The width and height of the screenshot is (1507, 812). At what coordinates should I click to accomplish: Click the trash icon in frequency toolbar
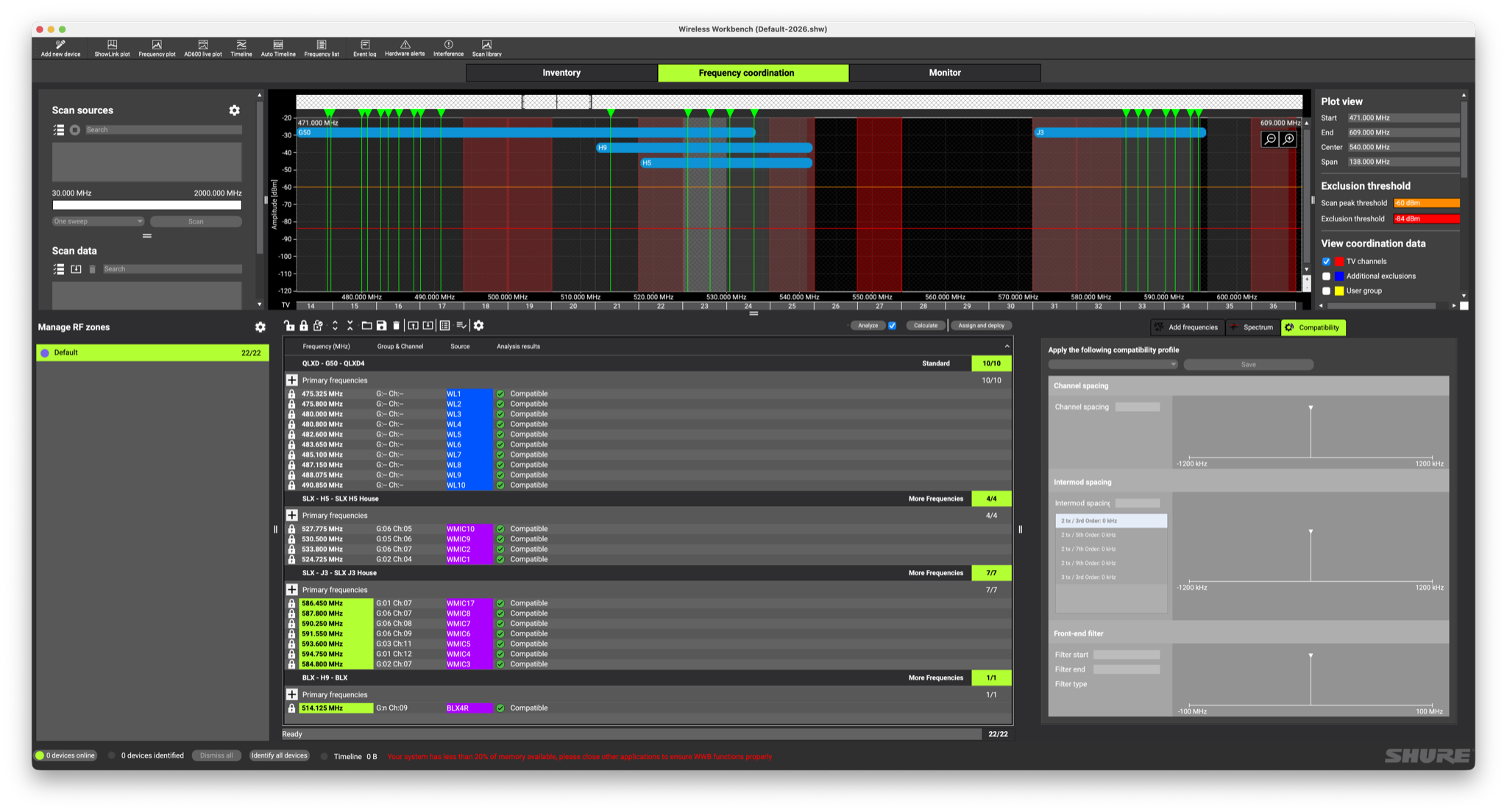pos(396,326)
